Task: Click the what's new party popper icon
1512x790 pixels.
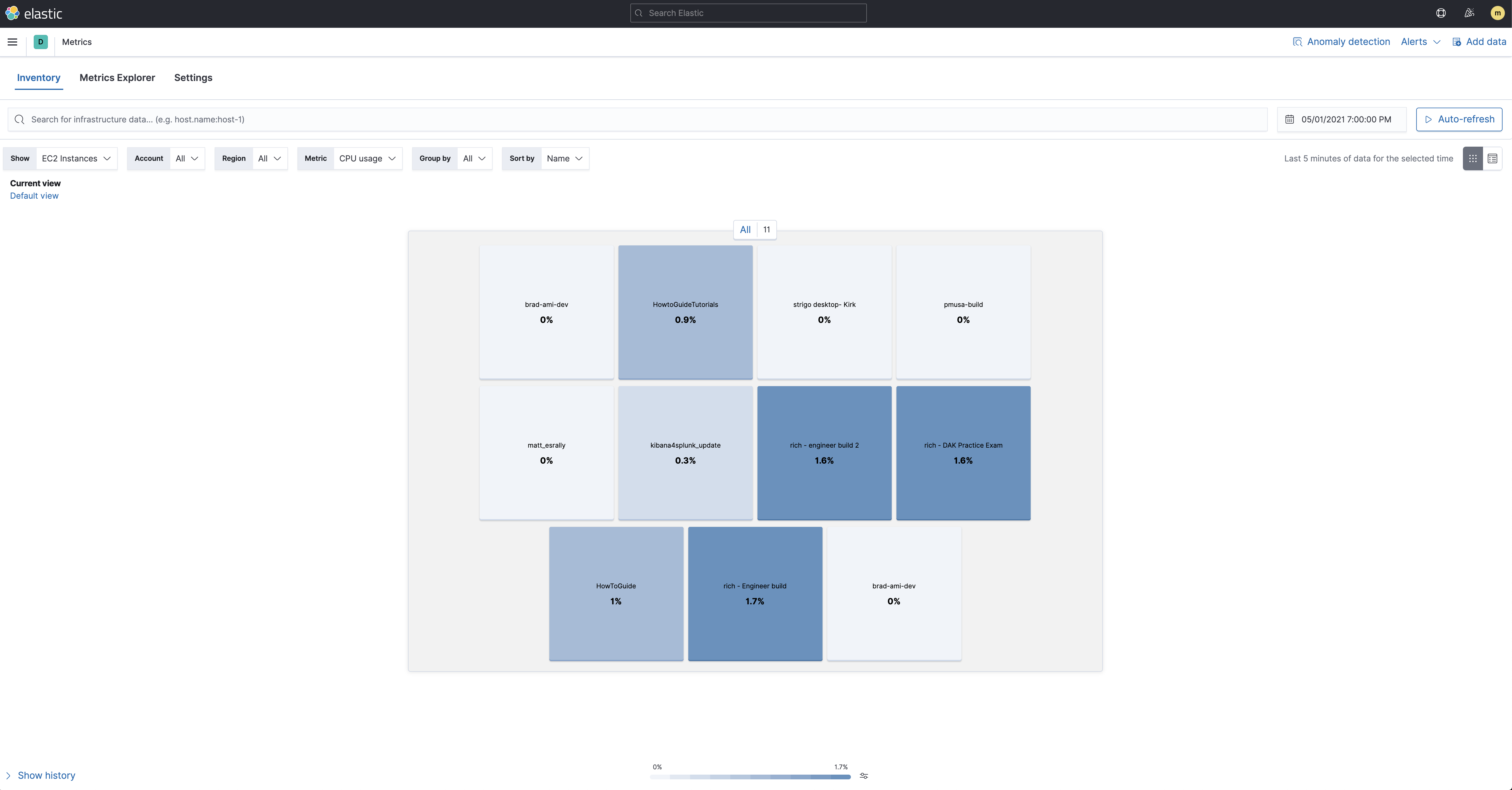Action: (1469, 13)
